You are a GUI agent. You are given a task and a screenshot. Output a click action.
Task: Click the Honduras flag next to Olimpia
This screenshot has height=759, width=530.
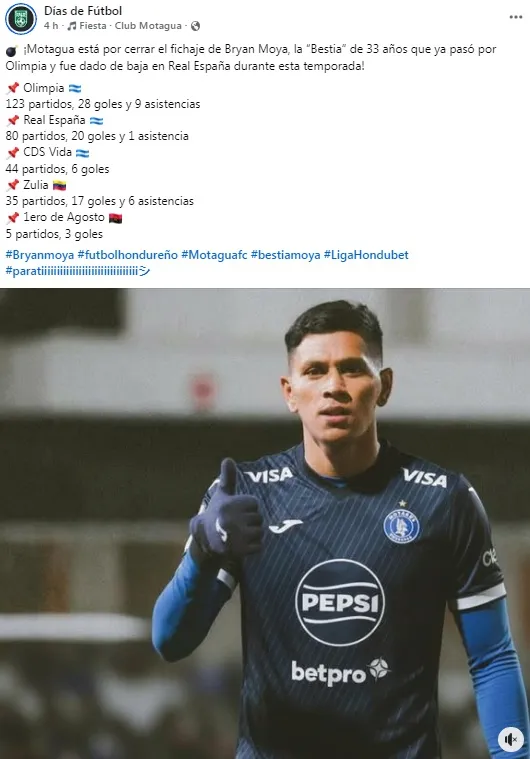pos(75,89)
